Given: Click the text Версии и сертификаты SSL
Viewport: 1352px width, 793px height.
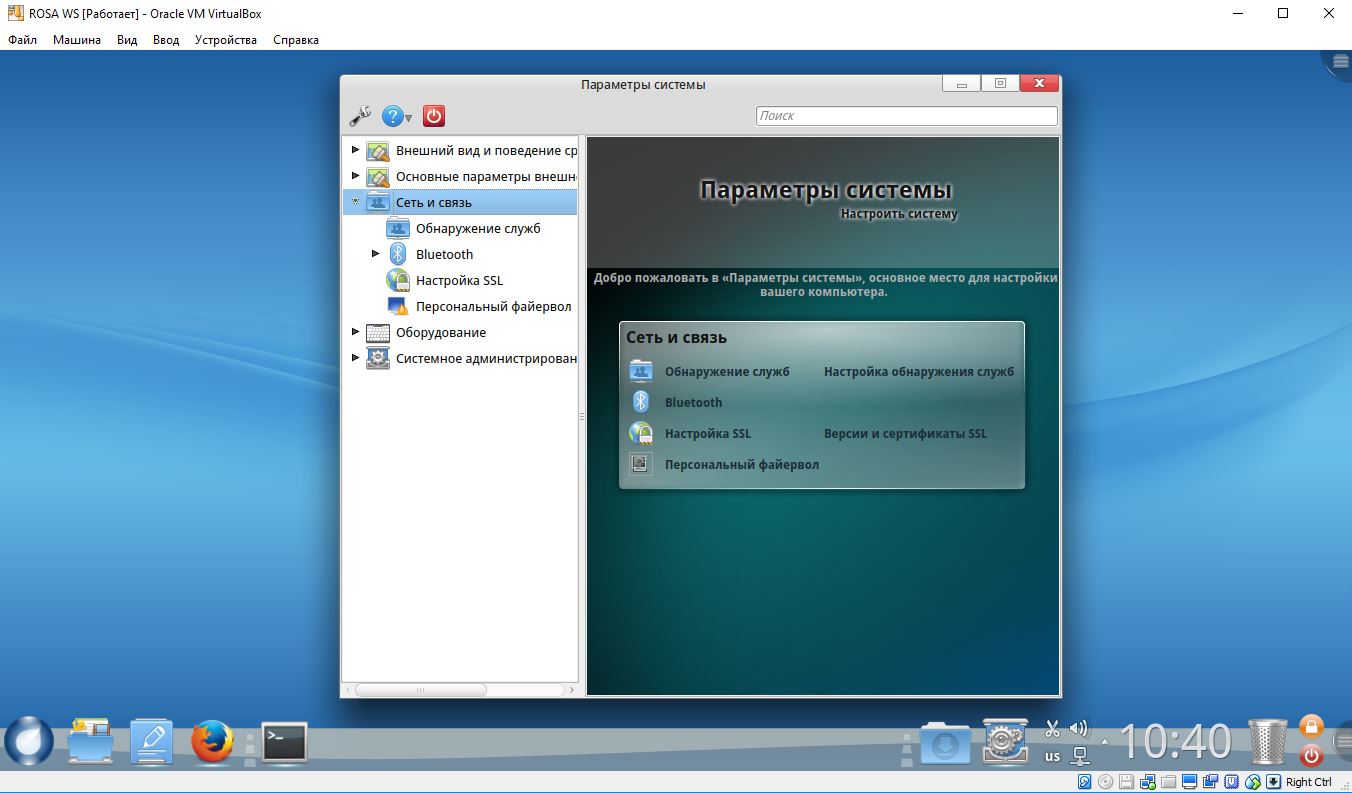Looking at the screenshot, I should pos(905,434).
